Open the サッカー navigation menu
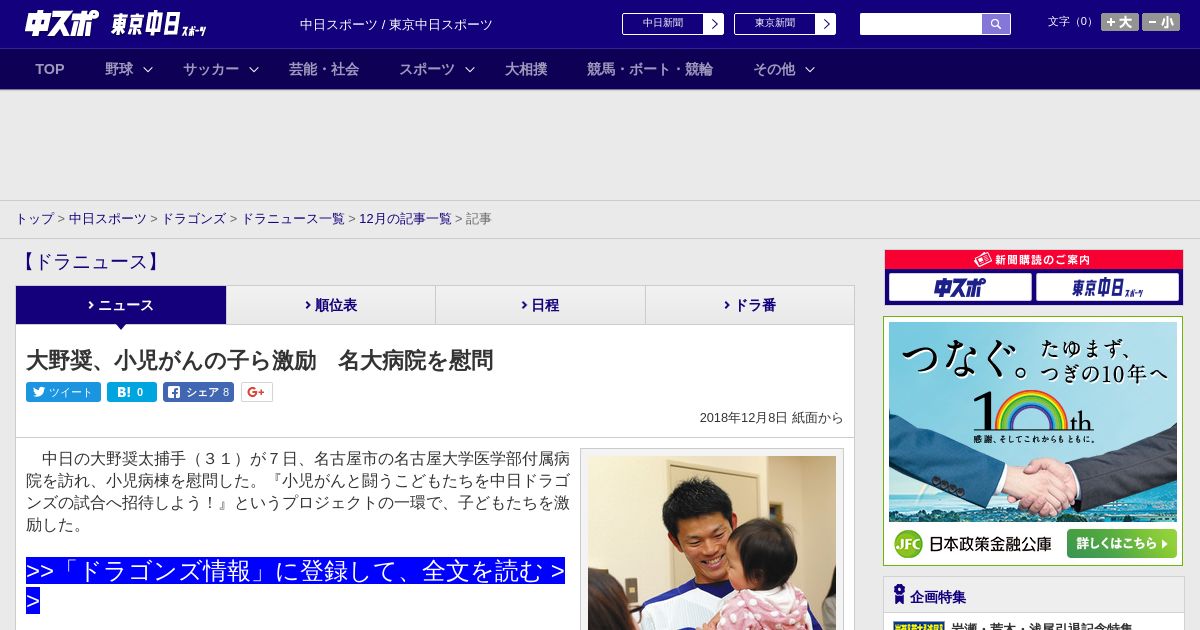1200x630 pixels. click(x=211, y=69)
